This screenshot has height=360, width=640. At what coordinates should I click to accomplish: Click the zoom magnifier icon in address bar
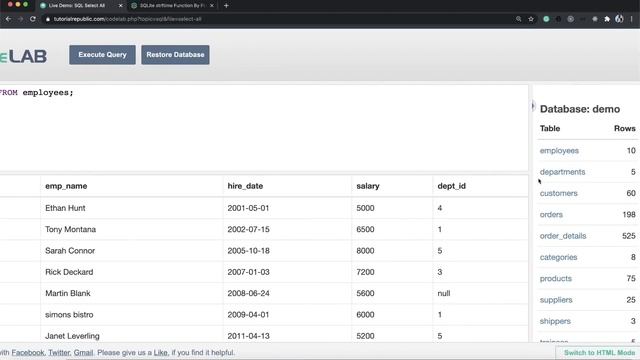coord(518,19)
